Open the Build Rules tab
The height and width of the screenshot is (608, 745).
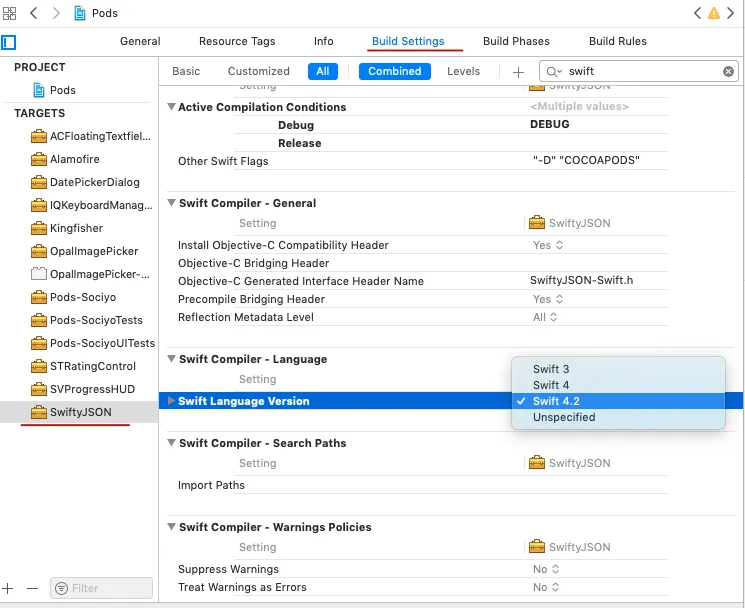(x=618, y=41)
